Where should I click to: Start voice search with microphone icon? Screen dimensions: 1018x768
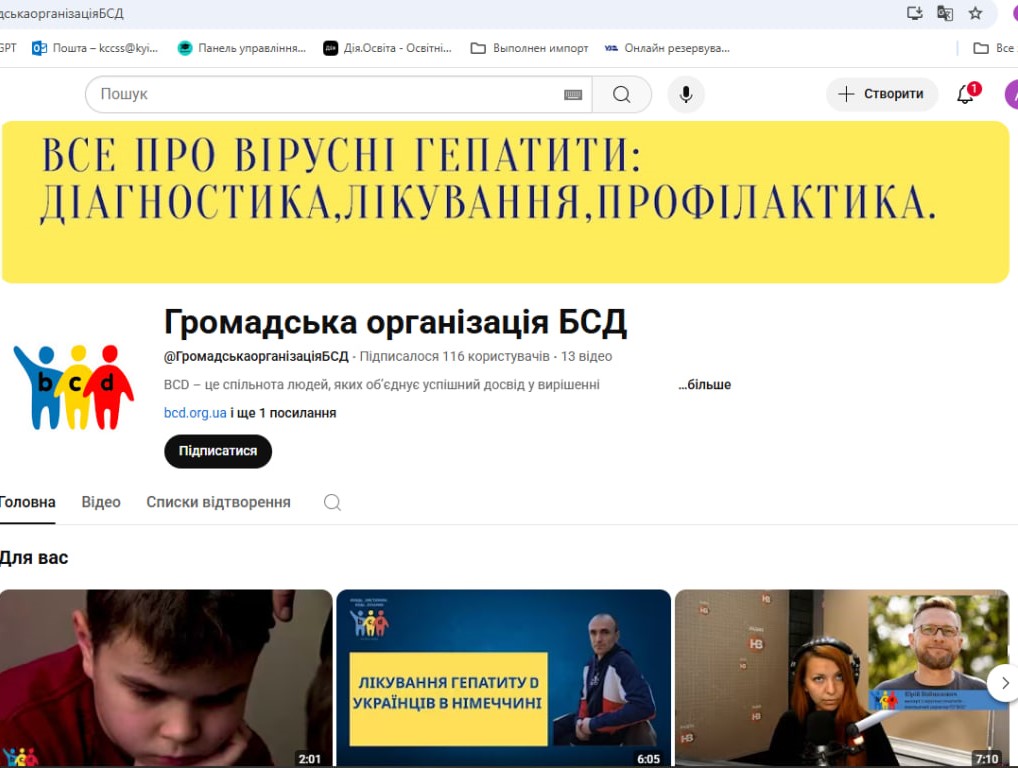pos(686,95)
